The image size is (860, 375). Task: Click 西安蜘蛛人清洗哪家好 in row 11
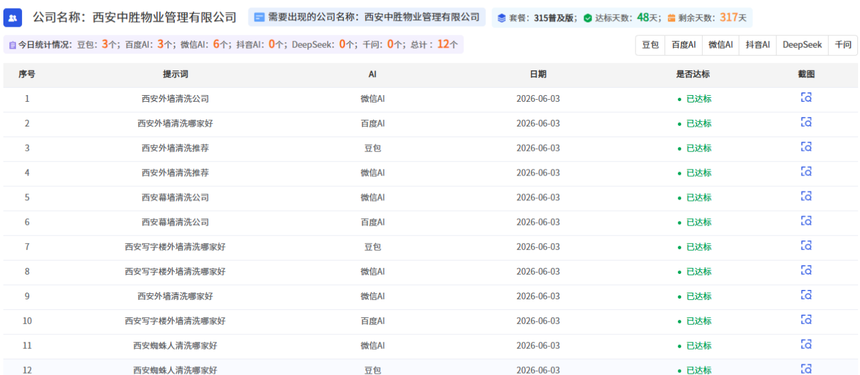coord(175,345)
